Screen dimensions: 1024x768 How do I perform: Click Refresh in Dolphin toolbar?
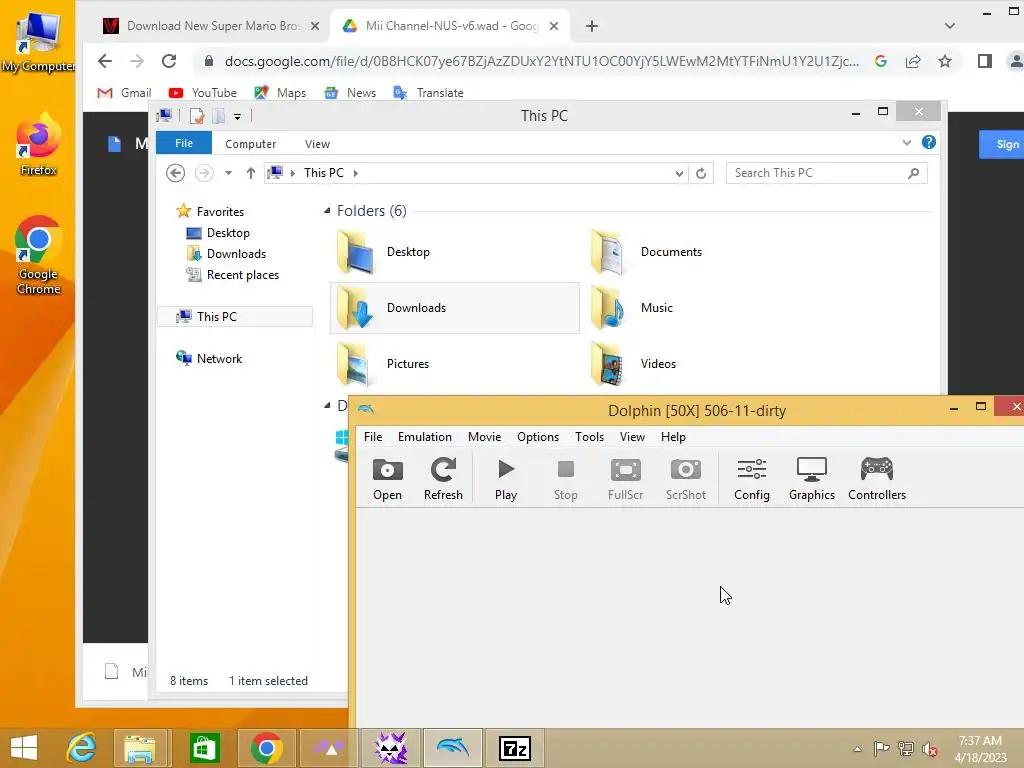tap(443, 479)
